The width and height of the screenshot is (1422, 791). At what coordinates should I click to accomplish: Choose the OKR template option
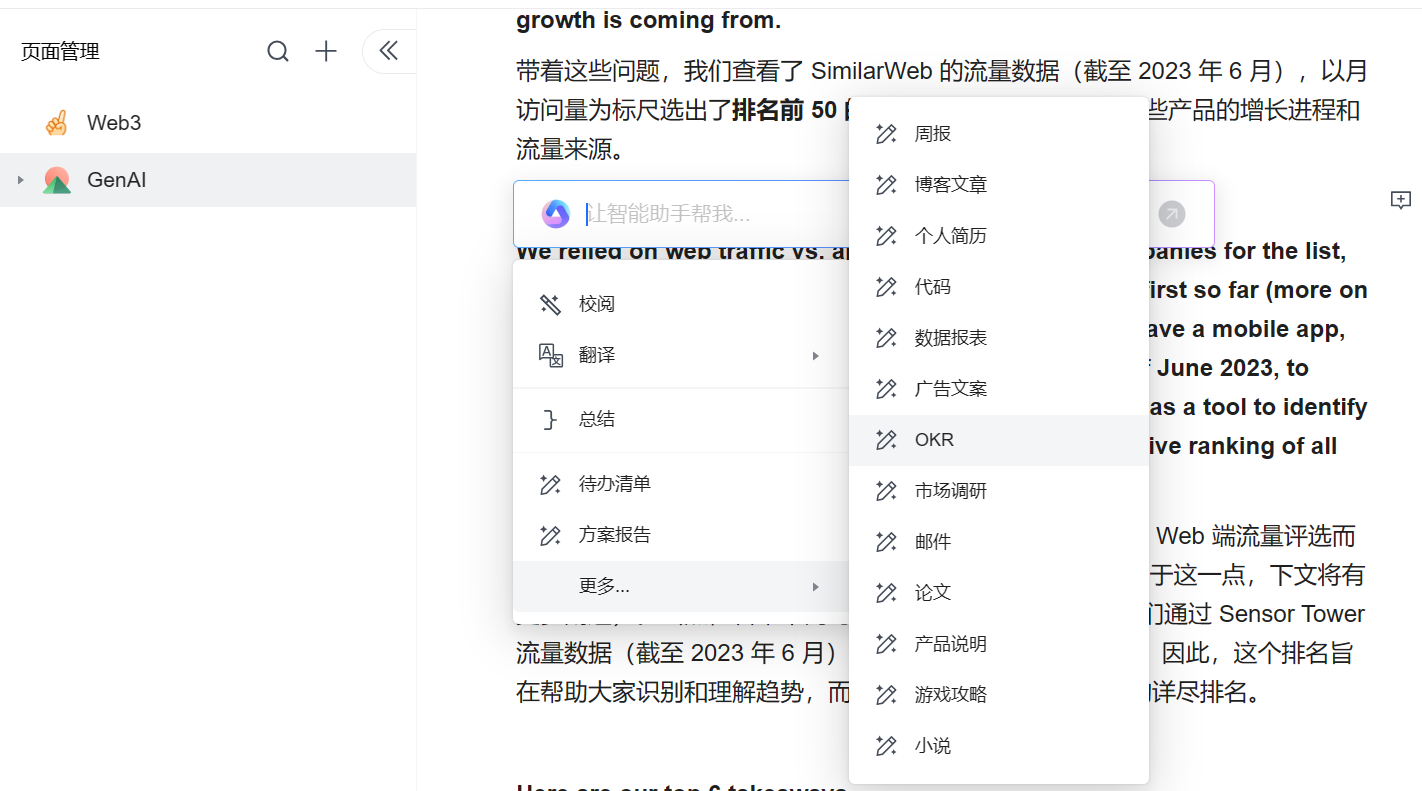(934, 440)
